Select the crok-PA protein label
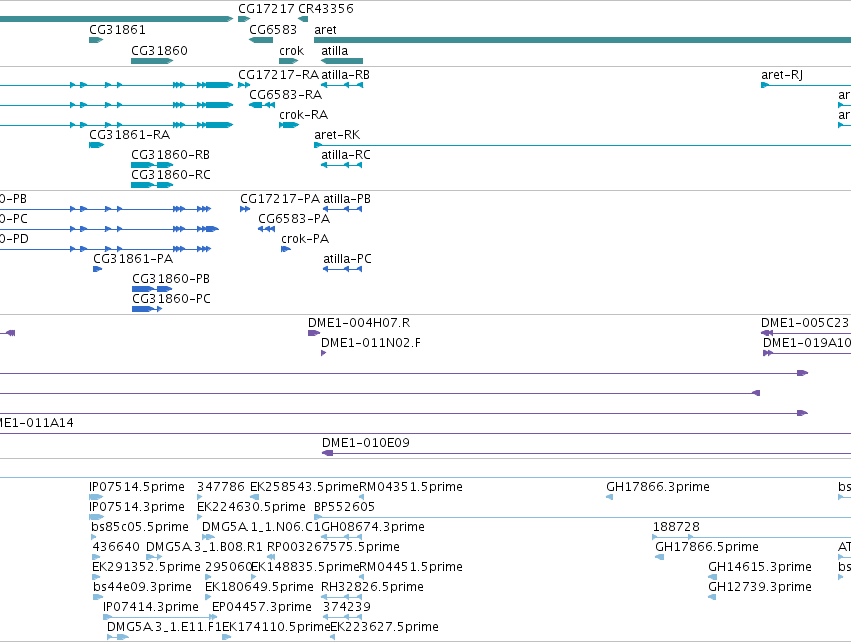 [x=305, y=239]
